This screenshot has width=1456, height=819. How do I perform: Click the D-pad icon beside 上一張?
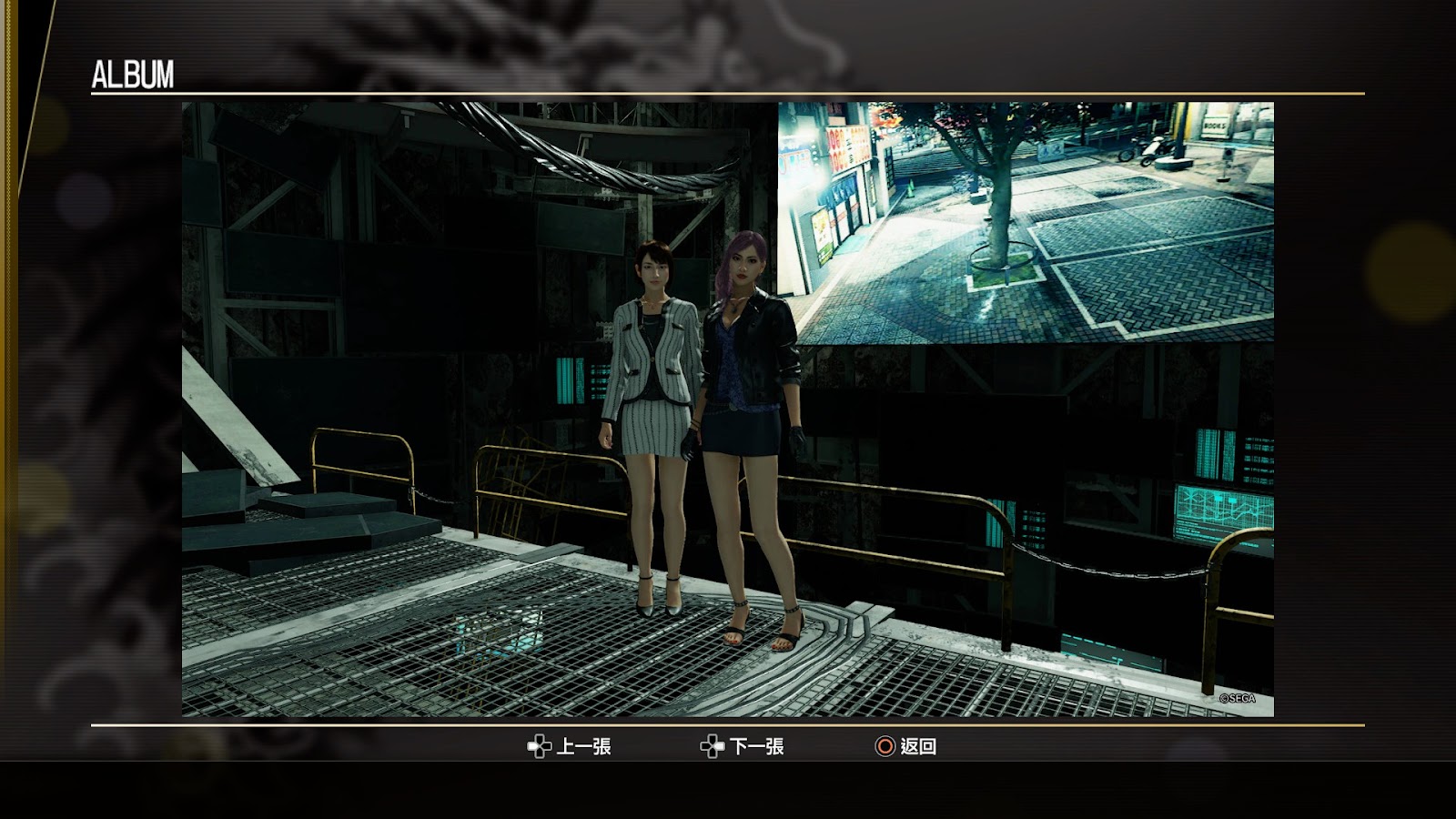coord(540,747)
